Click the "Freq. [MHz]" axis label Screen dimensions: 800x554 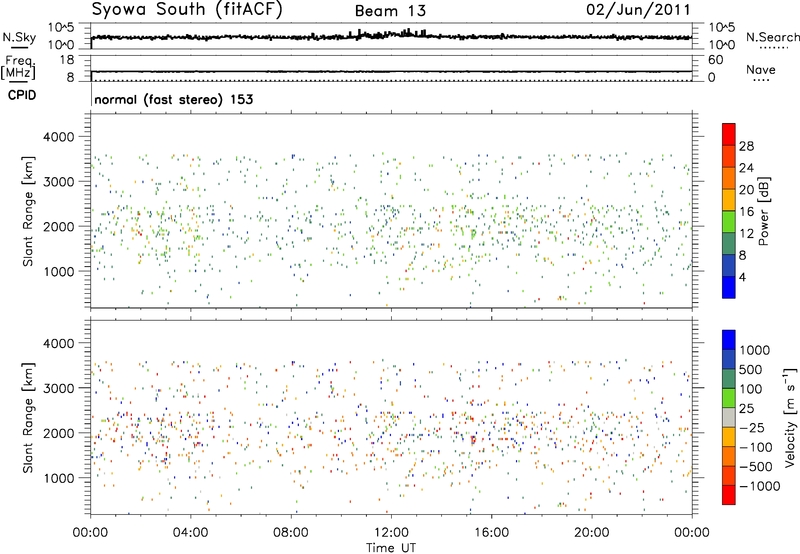(18, 67)
